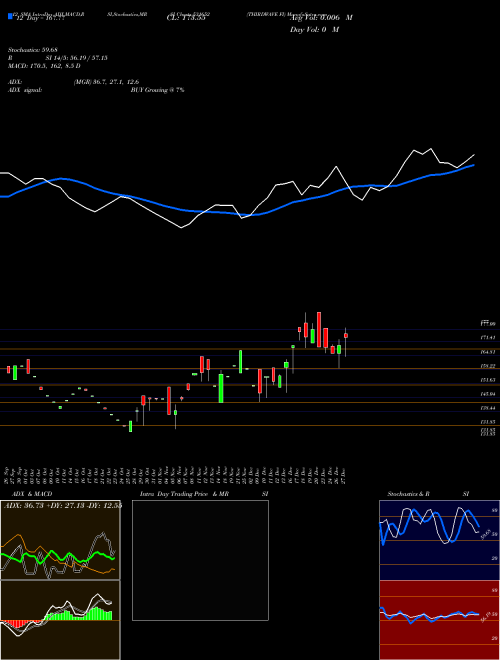Screen dimensions: 500x660
Task: Click the lowest green candle at the bottom
Action: (x=130, y=426)
